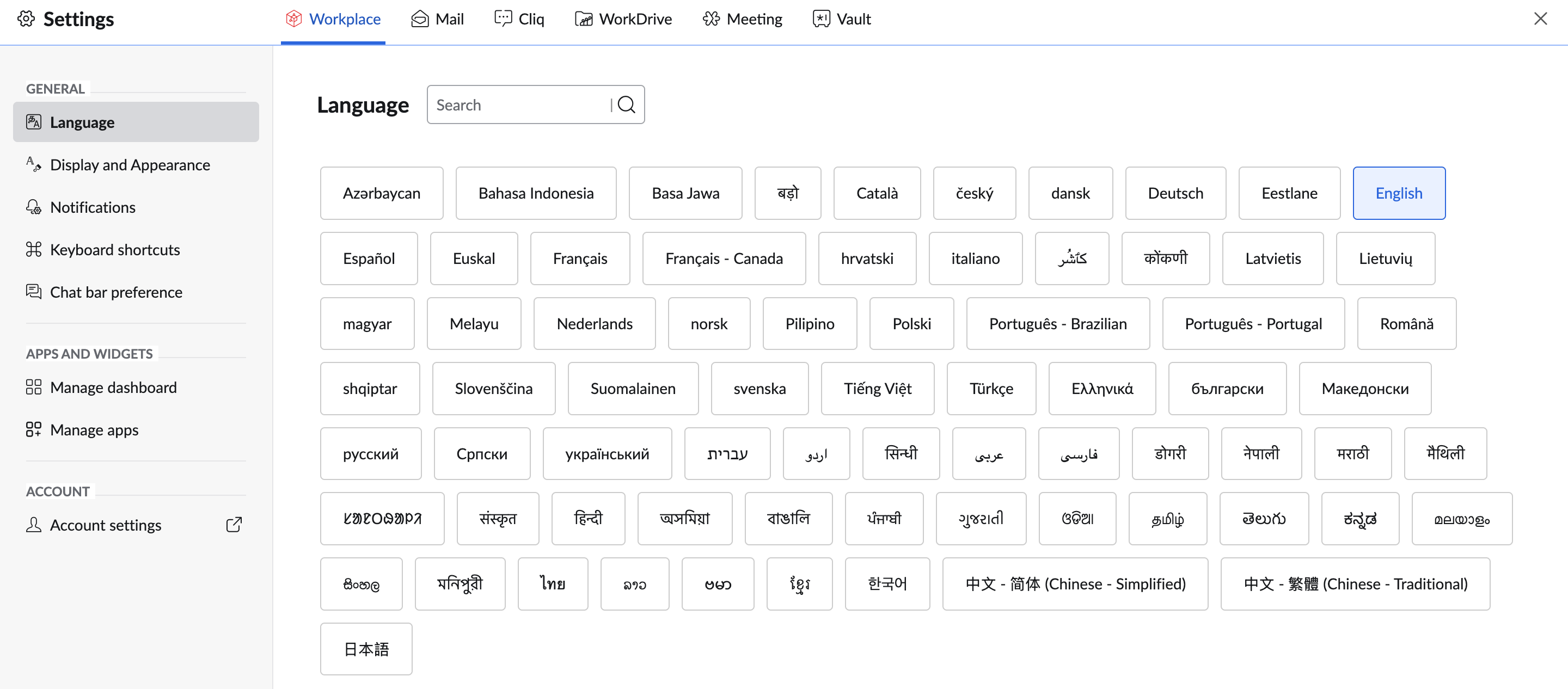Open Manage dashboard section
The image size is (1568, 689).
136,387
